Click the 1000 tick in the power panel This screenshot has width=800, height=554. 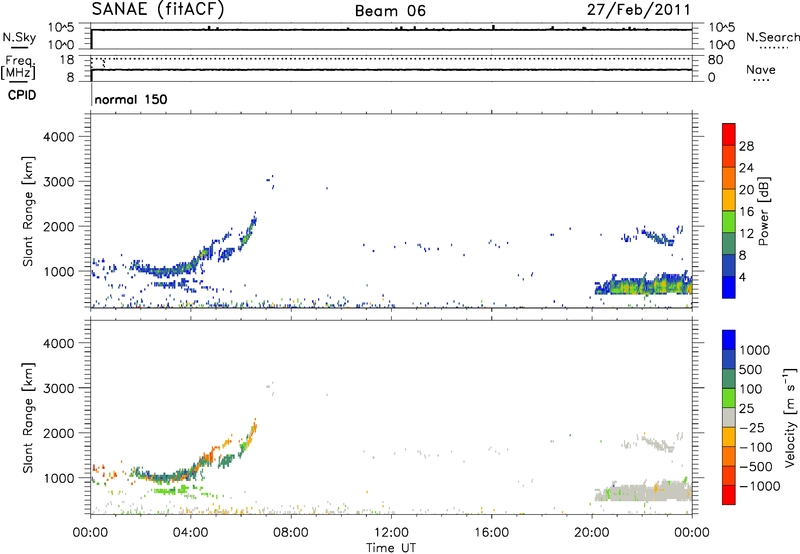pyautogui.click(x=58, y=271)
